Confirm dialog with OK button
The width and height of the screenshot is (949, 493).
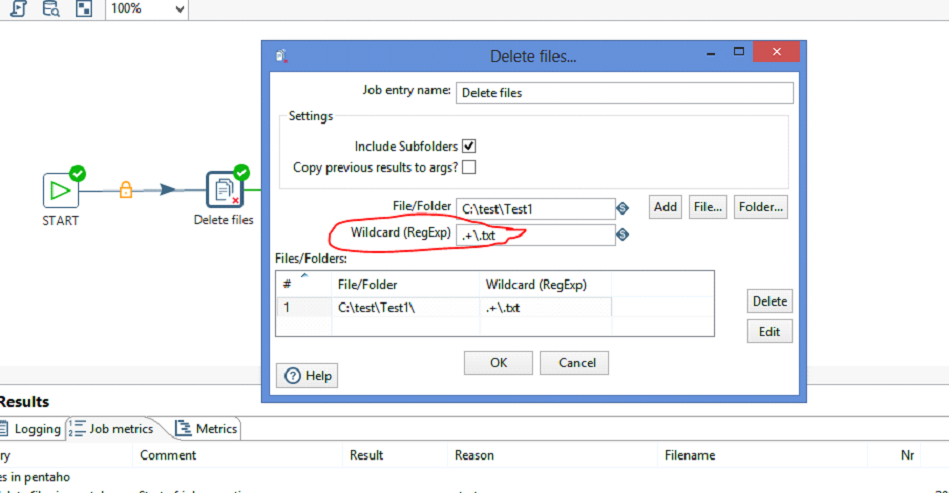pos(498,363)
